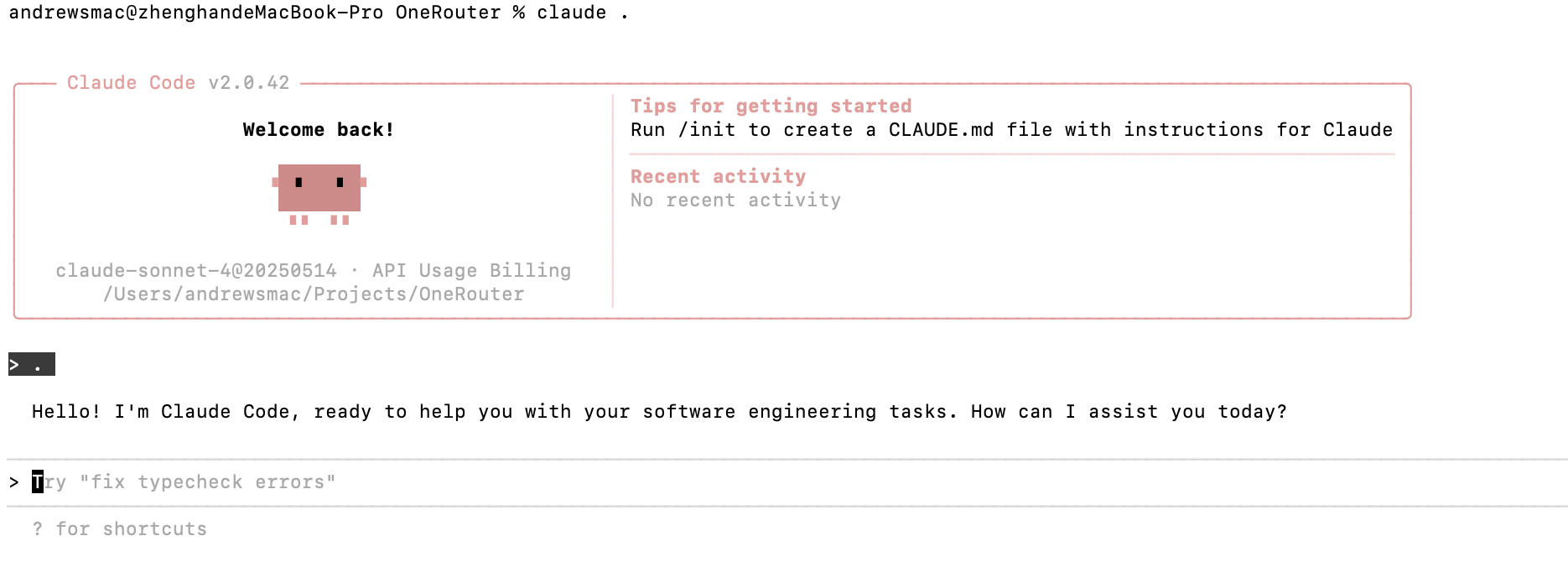Click the "claude ." command in shell prompt

pos(583,13)
